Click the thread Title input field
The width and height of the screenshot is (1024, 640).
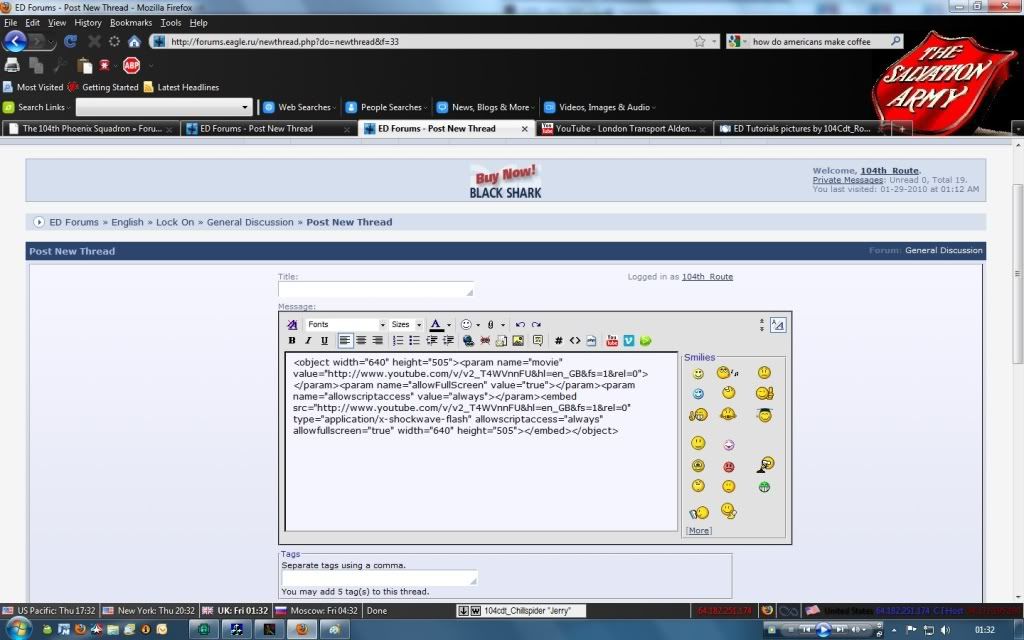pyautogui.click(x=375, y=290)
